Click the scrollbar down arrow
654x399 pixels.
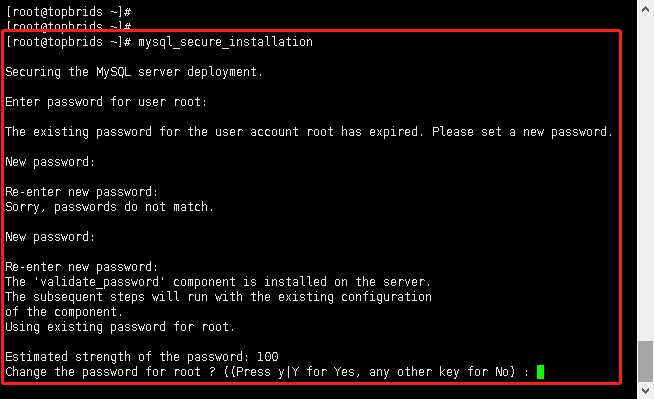(x=645, y=391)
